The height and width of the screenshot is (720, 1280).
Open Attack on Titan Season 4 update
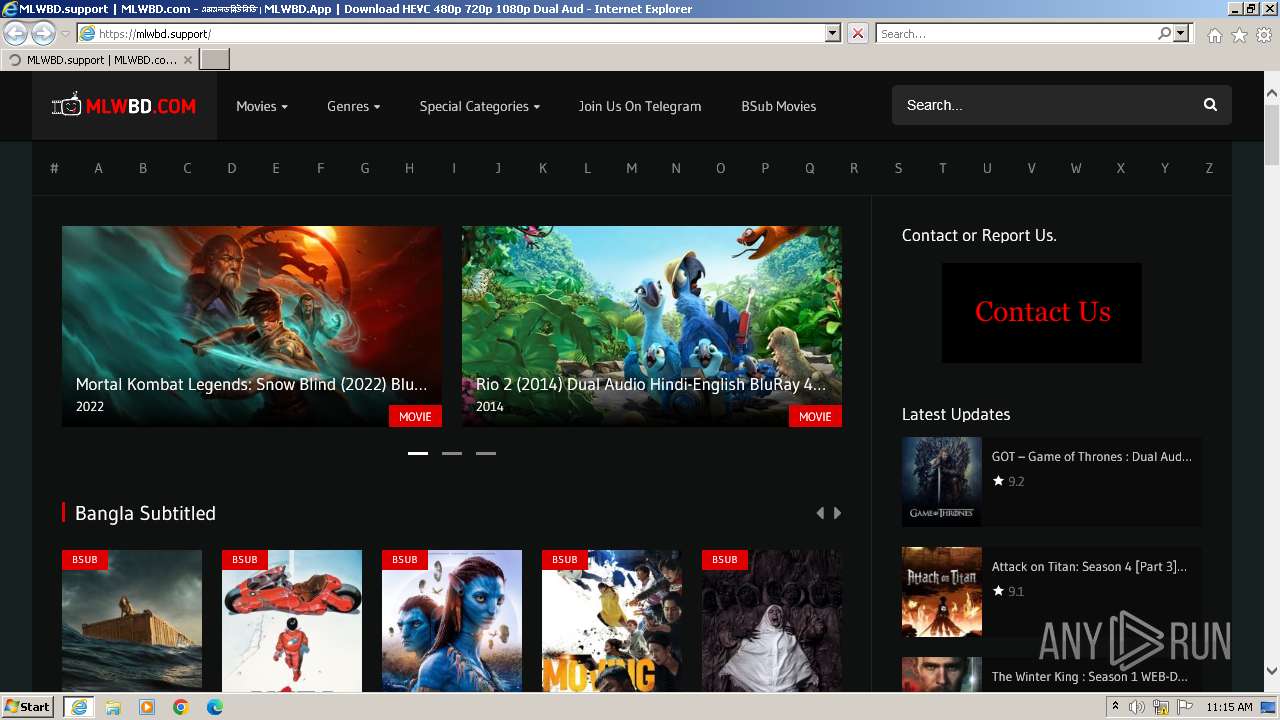pos(1090,566)
